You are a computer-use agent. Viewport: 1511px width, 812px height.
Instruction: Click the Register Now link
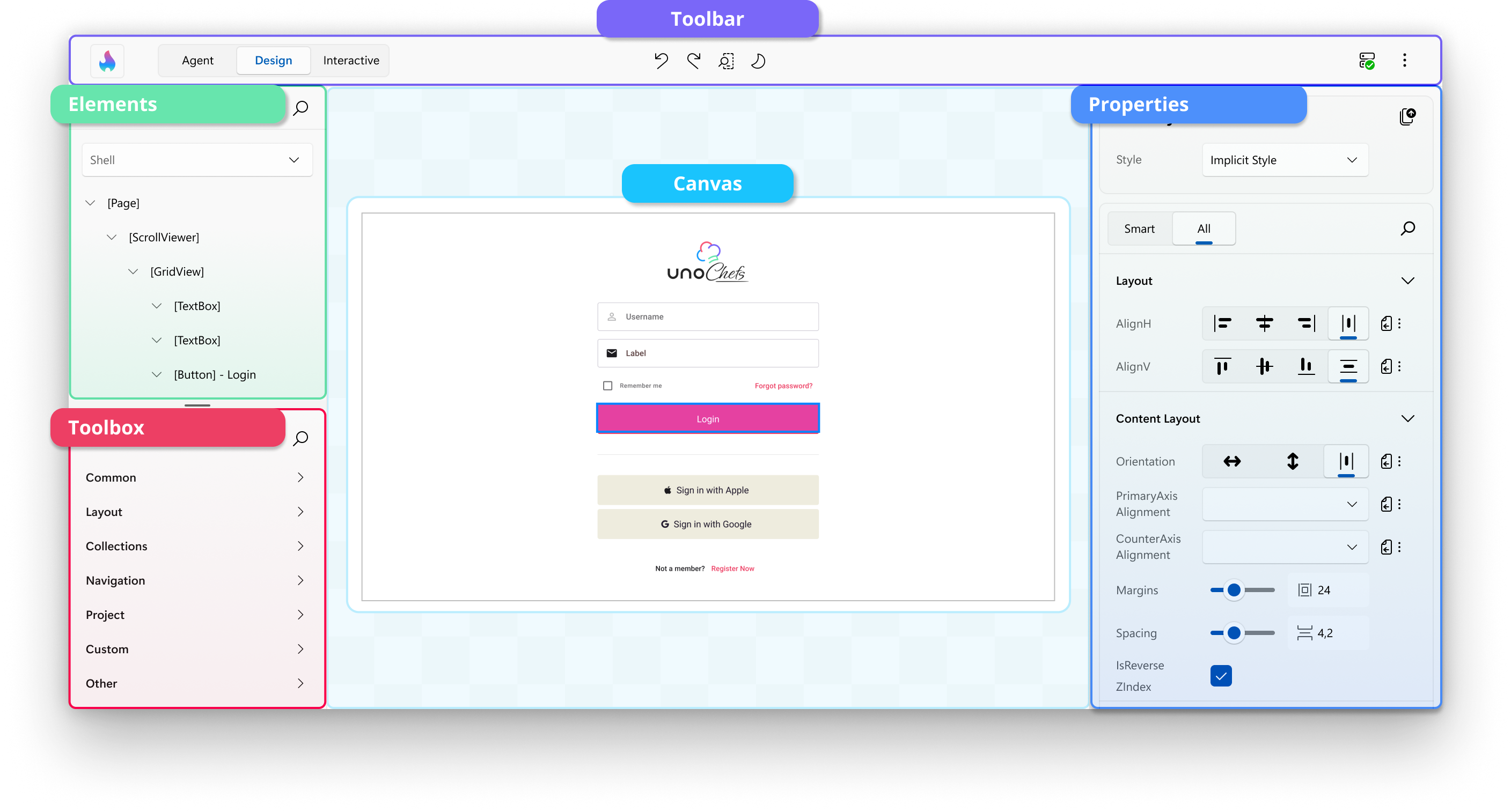pos(732,568)
